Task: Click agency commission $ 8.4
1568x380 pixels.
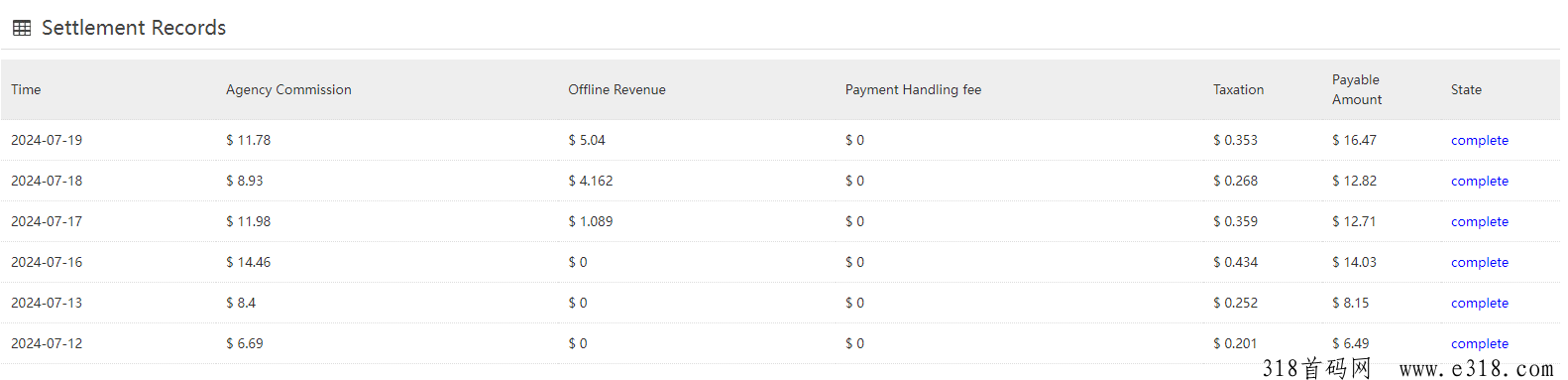Action: pos(241,303)
